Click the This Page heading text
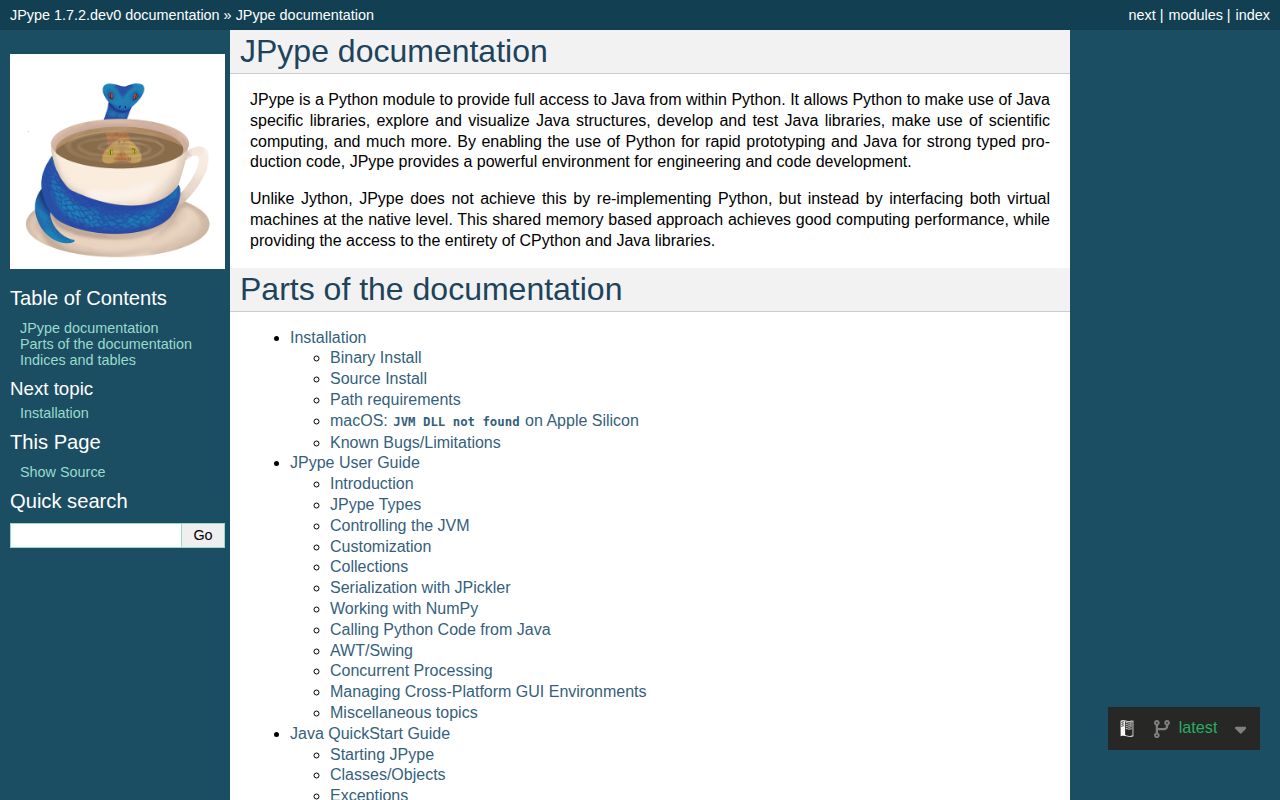Screen dimensions: 1280x800 (x=55, y=442)
